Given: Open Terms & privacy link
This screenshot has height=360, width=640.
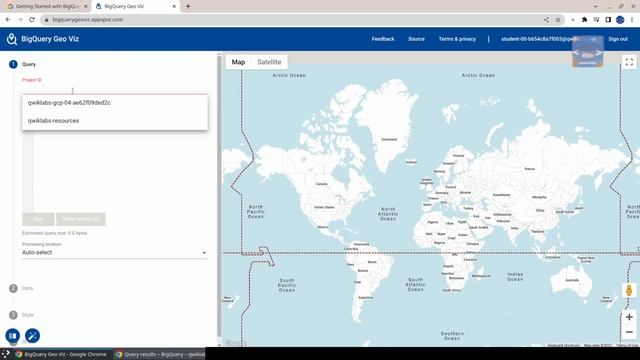Looking at the screenshot, I should click(457, 39).
